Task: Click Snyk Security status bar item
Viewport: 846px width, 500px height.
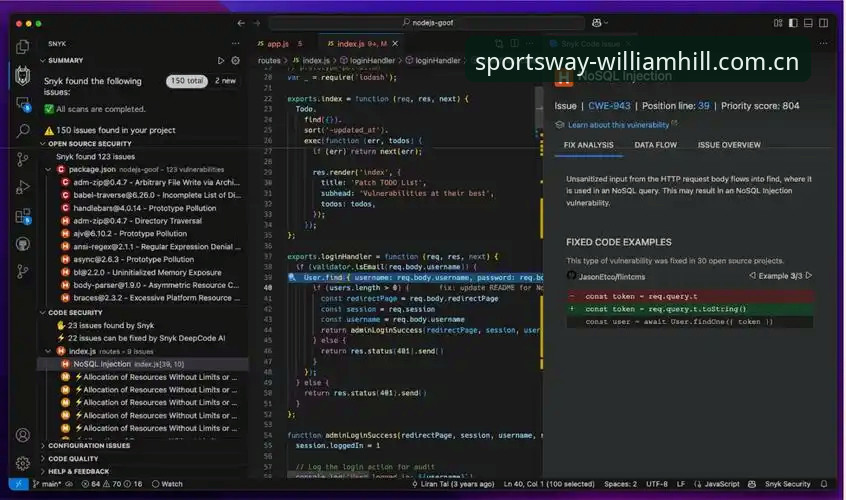Action: tap(787, 484)
